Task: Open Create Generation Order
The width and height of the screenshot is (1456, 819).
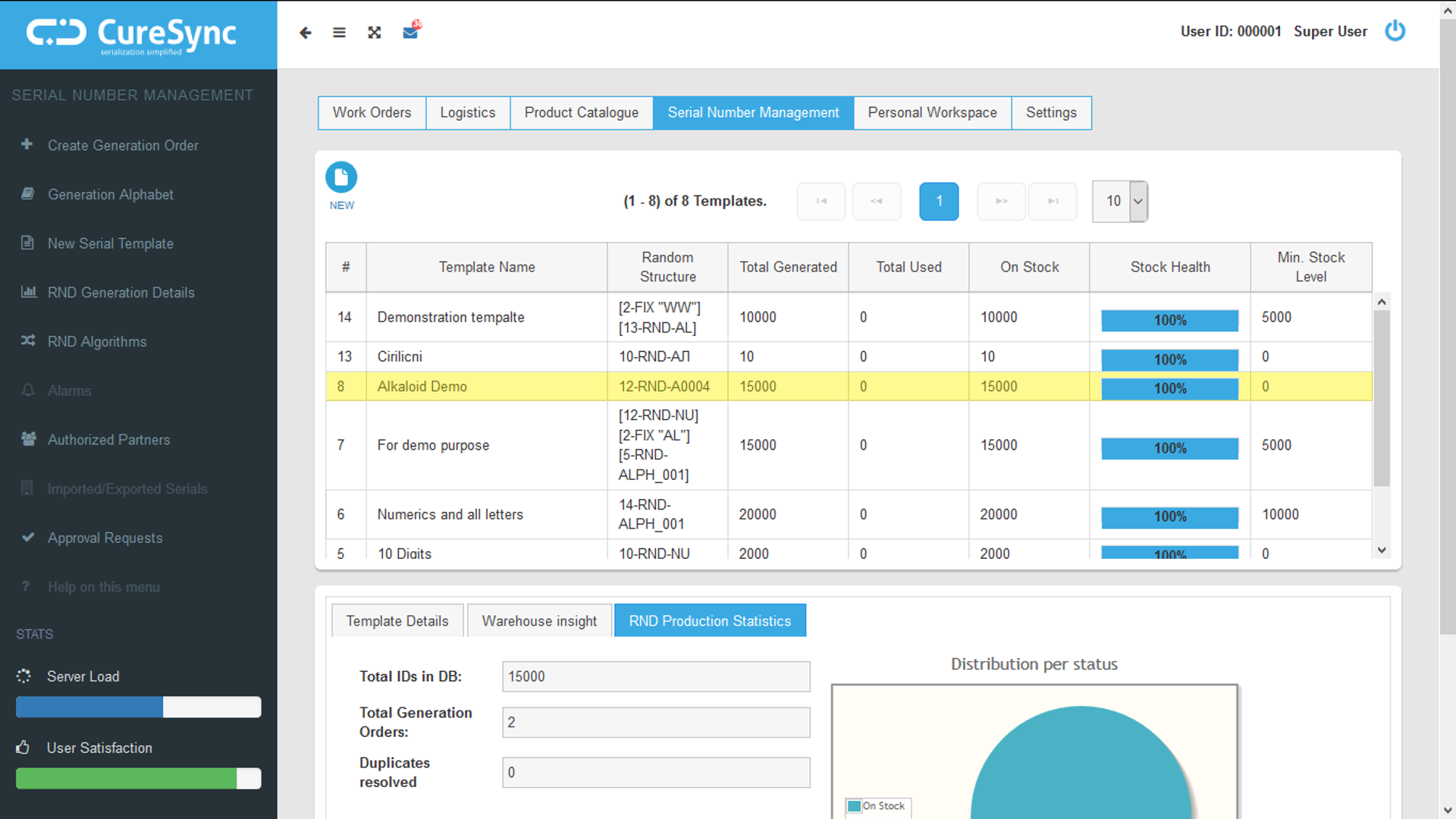Action: [x=123, y=145]
